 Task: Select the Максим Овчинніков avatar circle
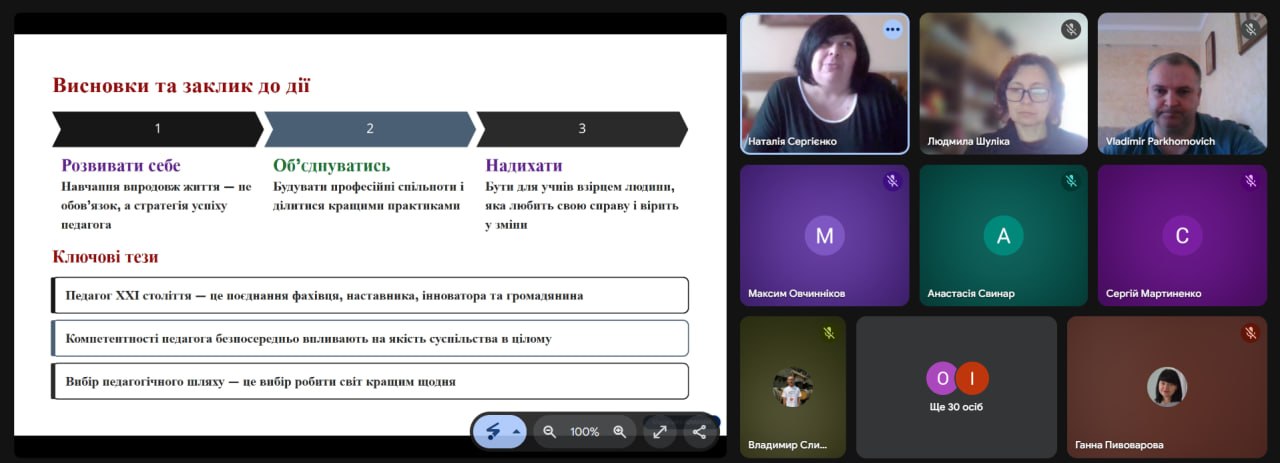tap(824, 236)
